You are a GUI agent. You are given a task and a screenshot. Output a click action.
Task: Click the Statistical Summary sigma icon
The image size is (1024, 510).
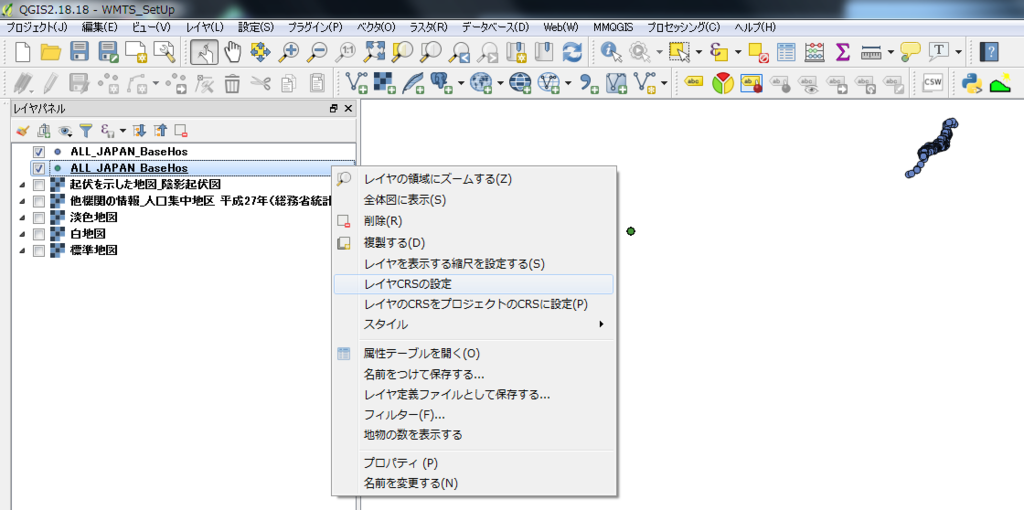click(x=843, y=52)
